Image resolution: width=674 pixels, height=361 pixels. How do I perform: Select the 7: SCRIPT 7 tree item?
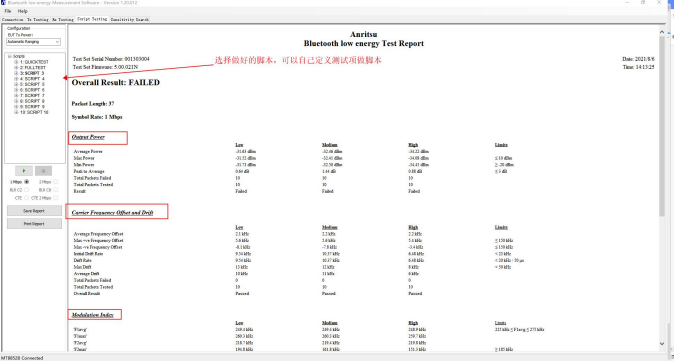(32, 95)
